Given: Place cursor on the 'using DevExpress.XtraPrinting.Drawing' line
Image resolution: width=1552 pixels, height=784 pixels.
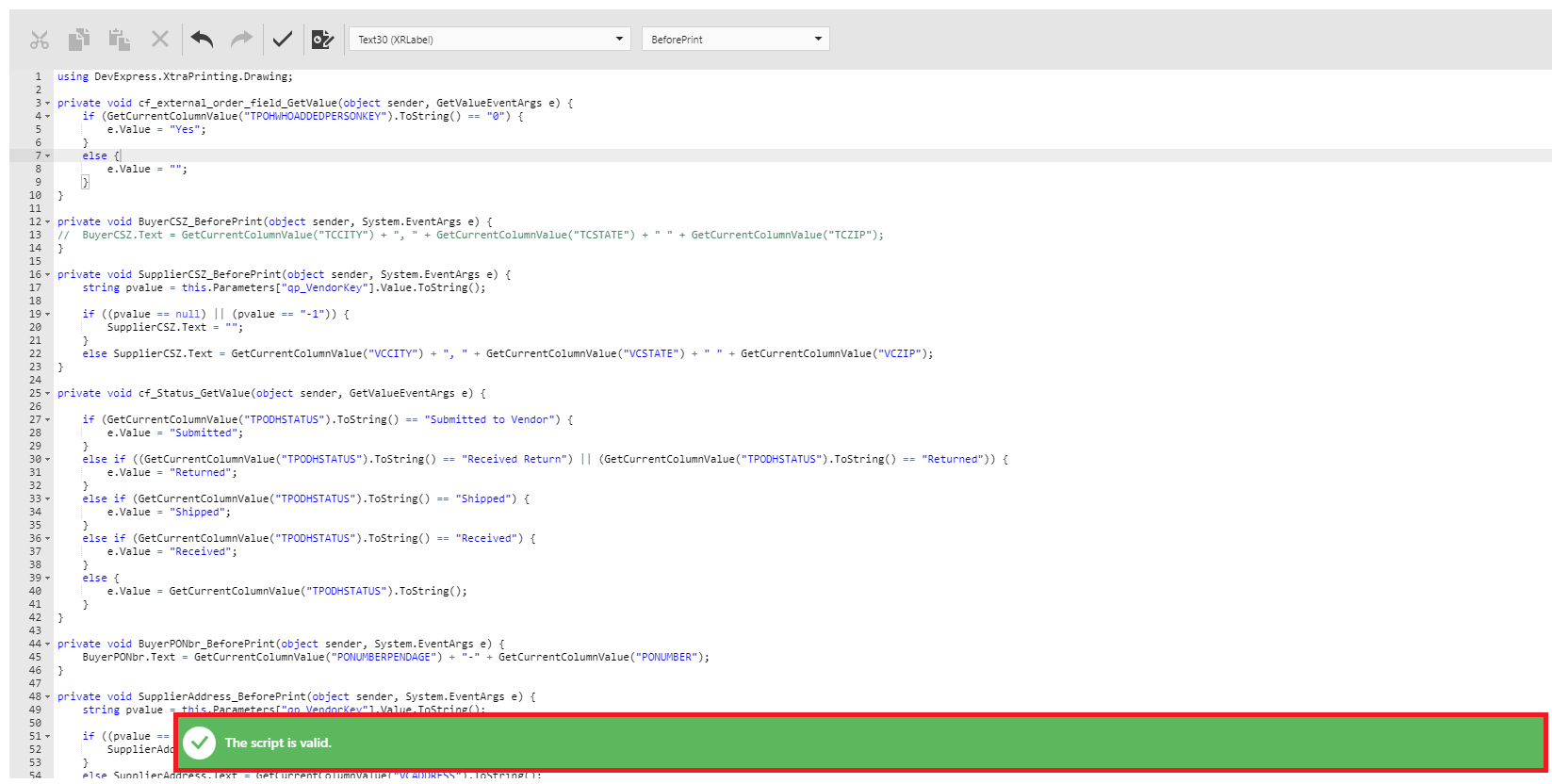Looking at the screenshot, I should [x=174, y=77].
